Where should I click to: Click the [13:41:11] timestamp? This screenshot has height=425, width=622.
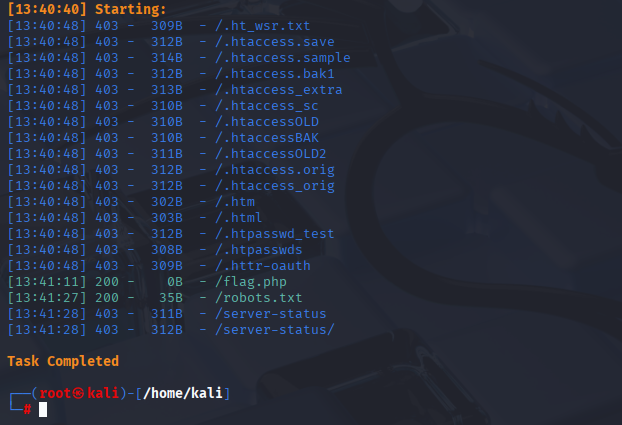(47, 282)
